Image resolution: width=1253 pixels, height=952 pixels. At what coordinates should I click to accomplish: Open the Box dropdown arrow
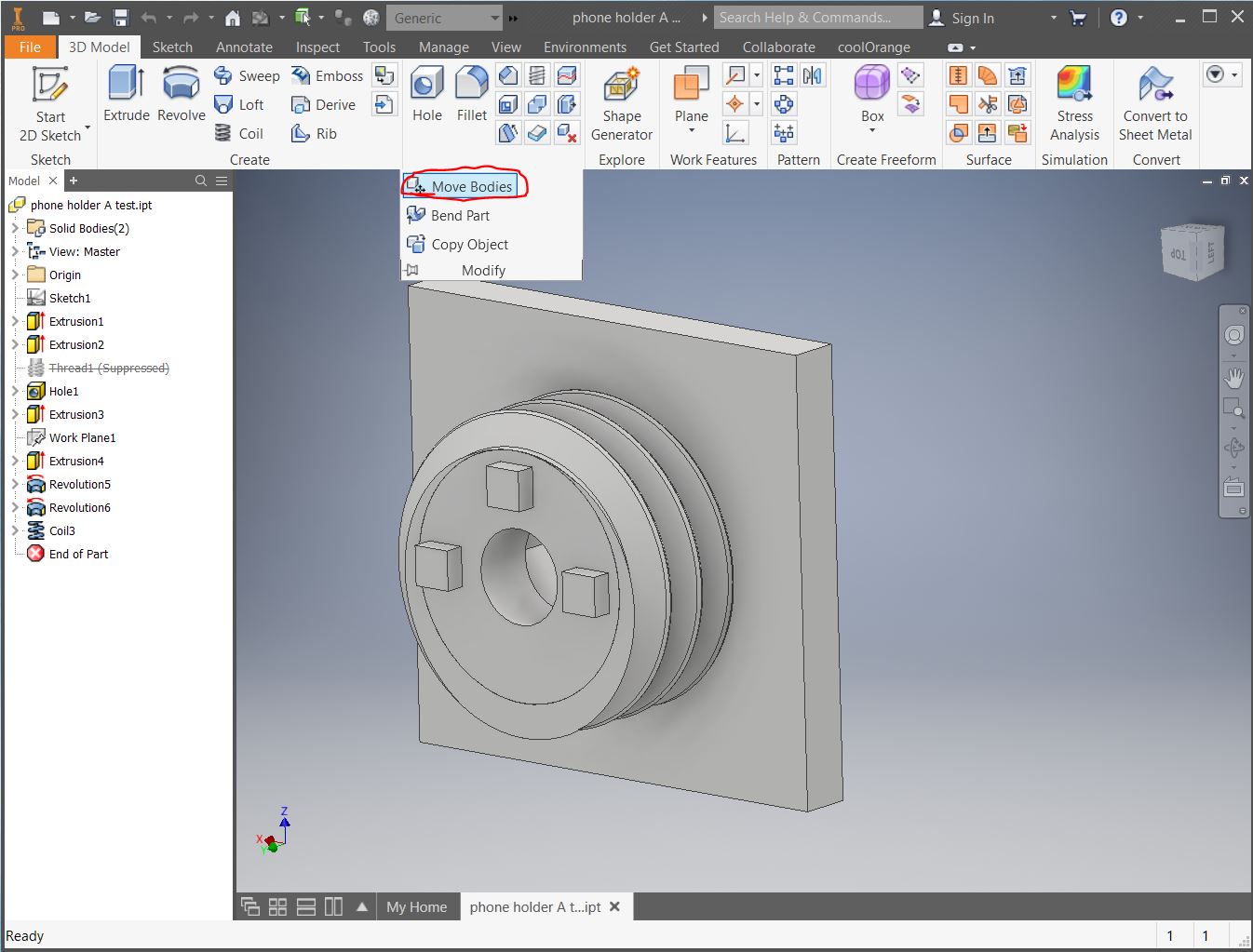click(x=872, y=130)
